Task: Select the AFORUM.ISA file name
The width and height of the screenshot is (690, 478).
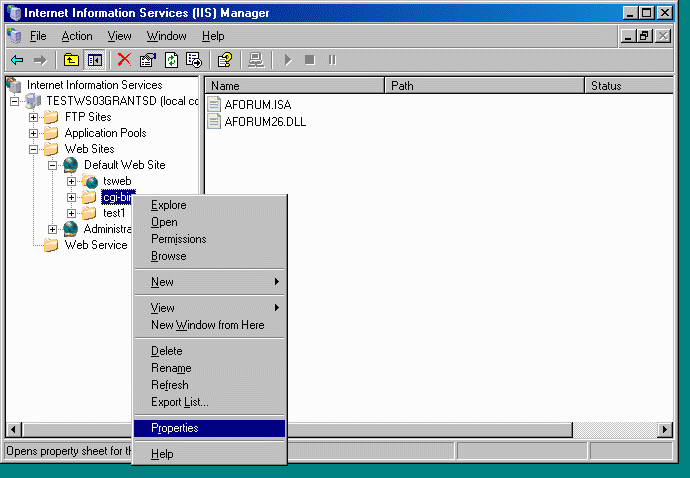Action: (x=258, y=105)
